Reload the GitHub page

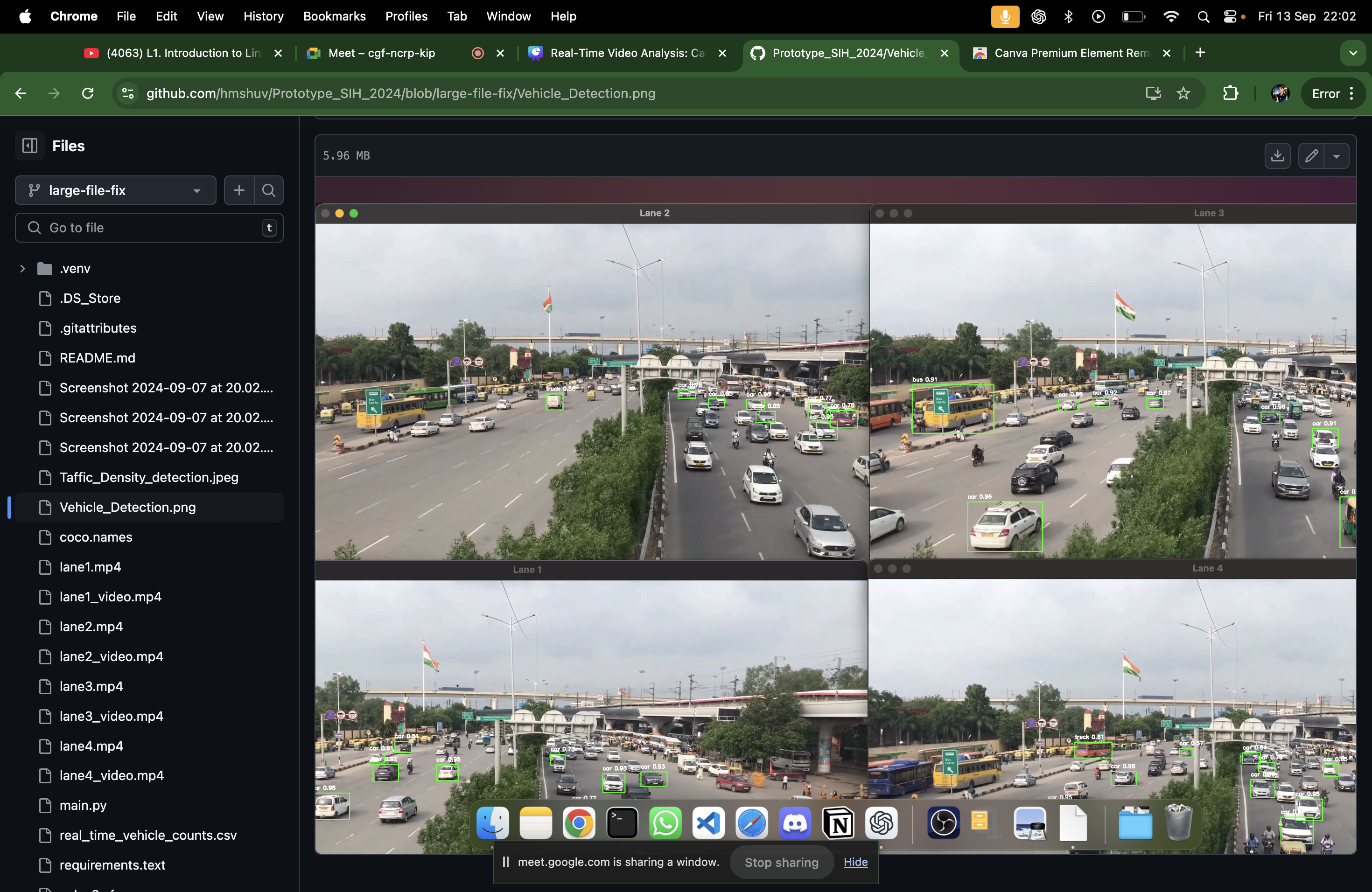tap(88, 93)
